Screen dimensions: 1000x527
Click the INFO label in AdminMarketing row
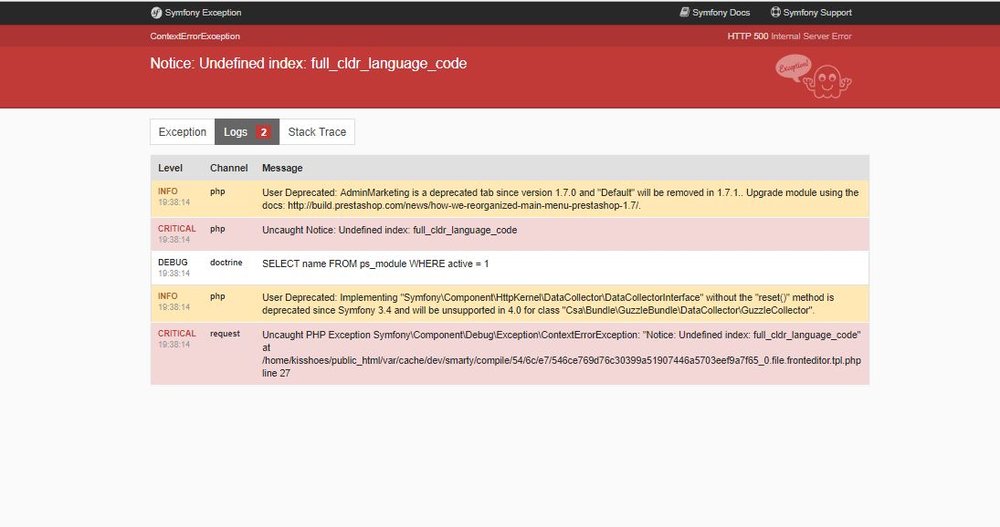[x=168, y=191]
